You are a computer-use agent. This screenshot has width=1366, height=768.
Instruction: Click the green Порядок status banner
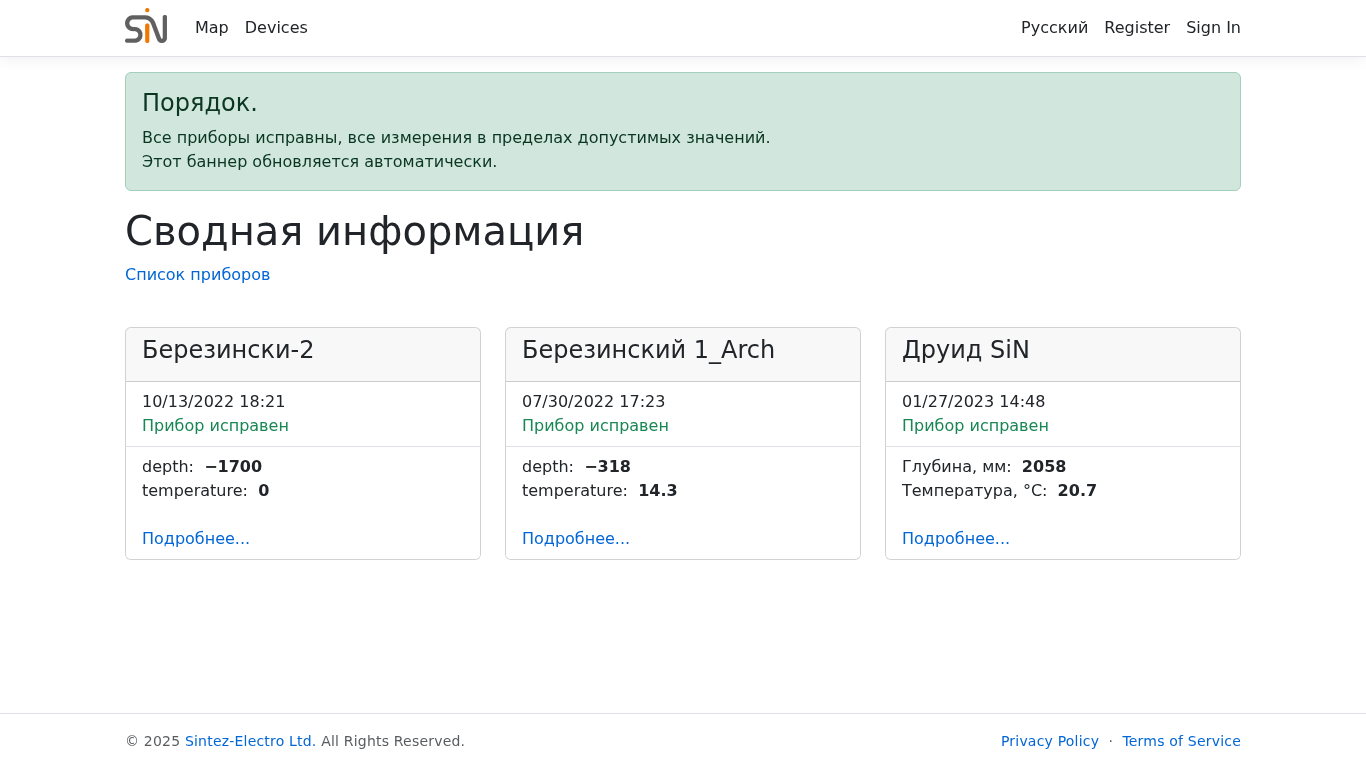coord(682,131)
